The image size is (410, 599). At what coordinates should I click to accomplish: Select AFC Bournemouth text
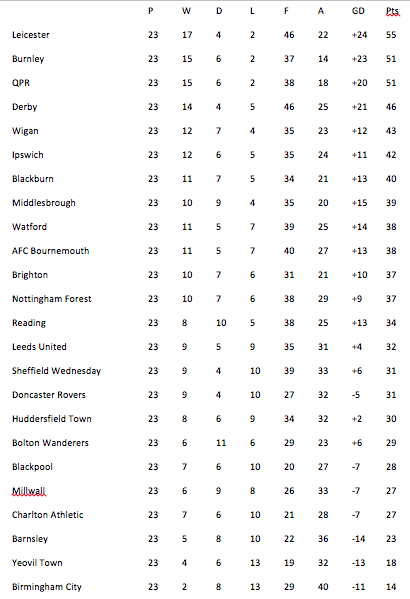tap(50, 251)
